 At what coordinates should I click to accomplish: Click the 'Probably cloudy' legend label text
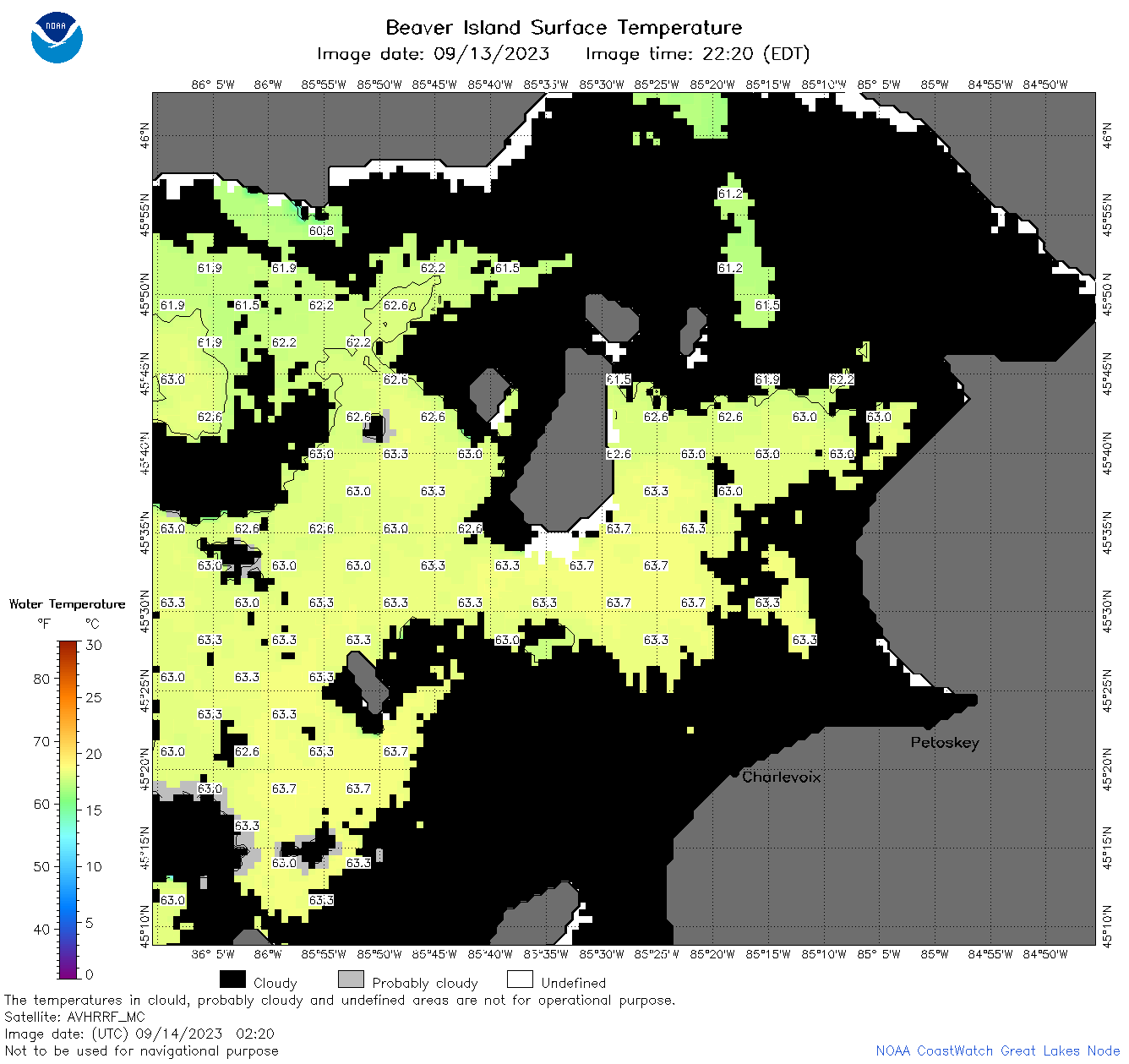pyautogui.click(x=425, y=983)
